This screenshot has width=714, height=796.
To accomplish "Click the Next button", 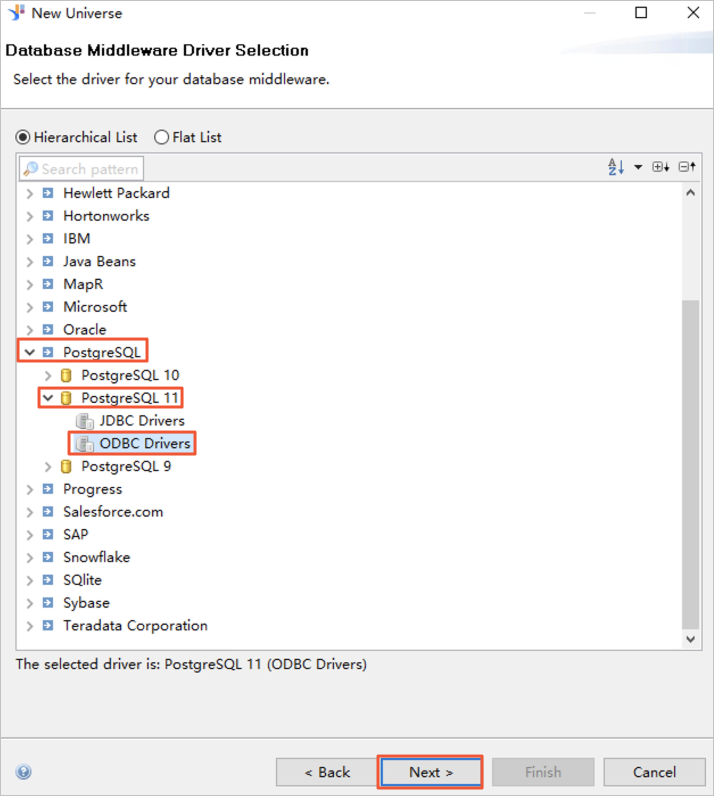I will (x=431, y=772).
